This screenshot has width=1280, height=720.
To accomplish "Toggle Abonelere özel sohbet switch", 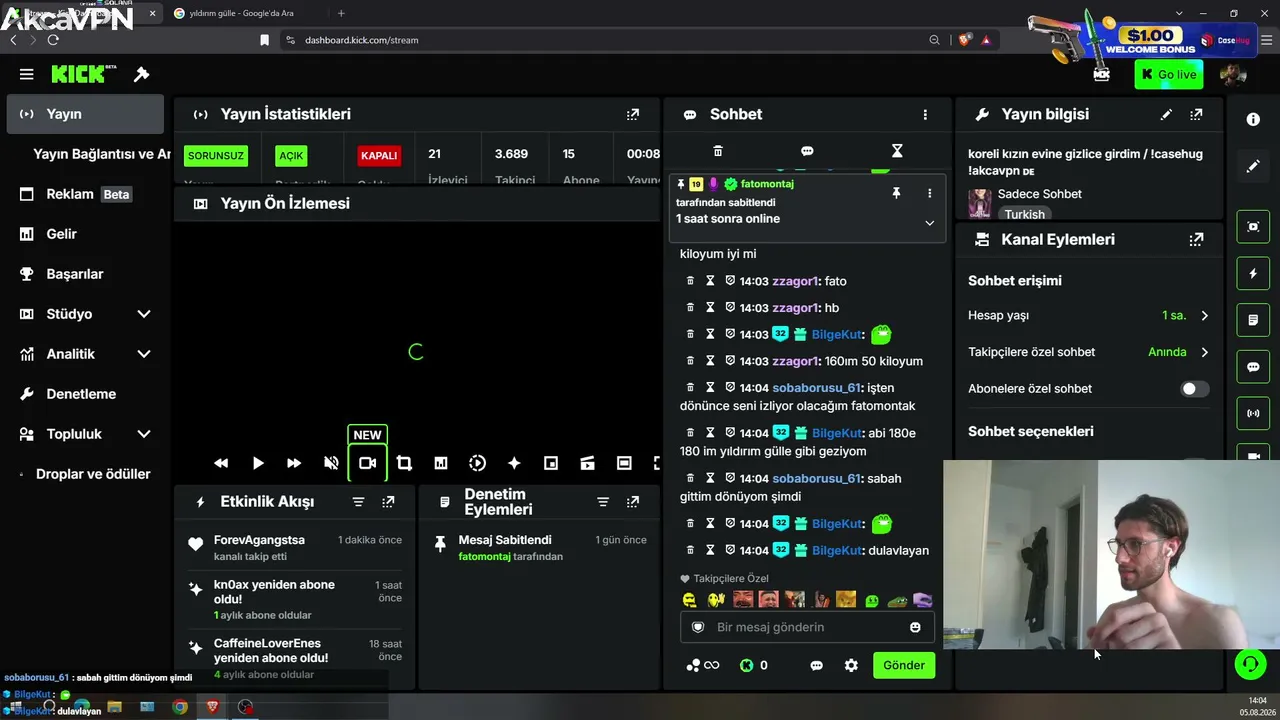I will point(1194,389).
